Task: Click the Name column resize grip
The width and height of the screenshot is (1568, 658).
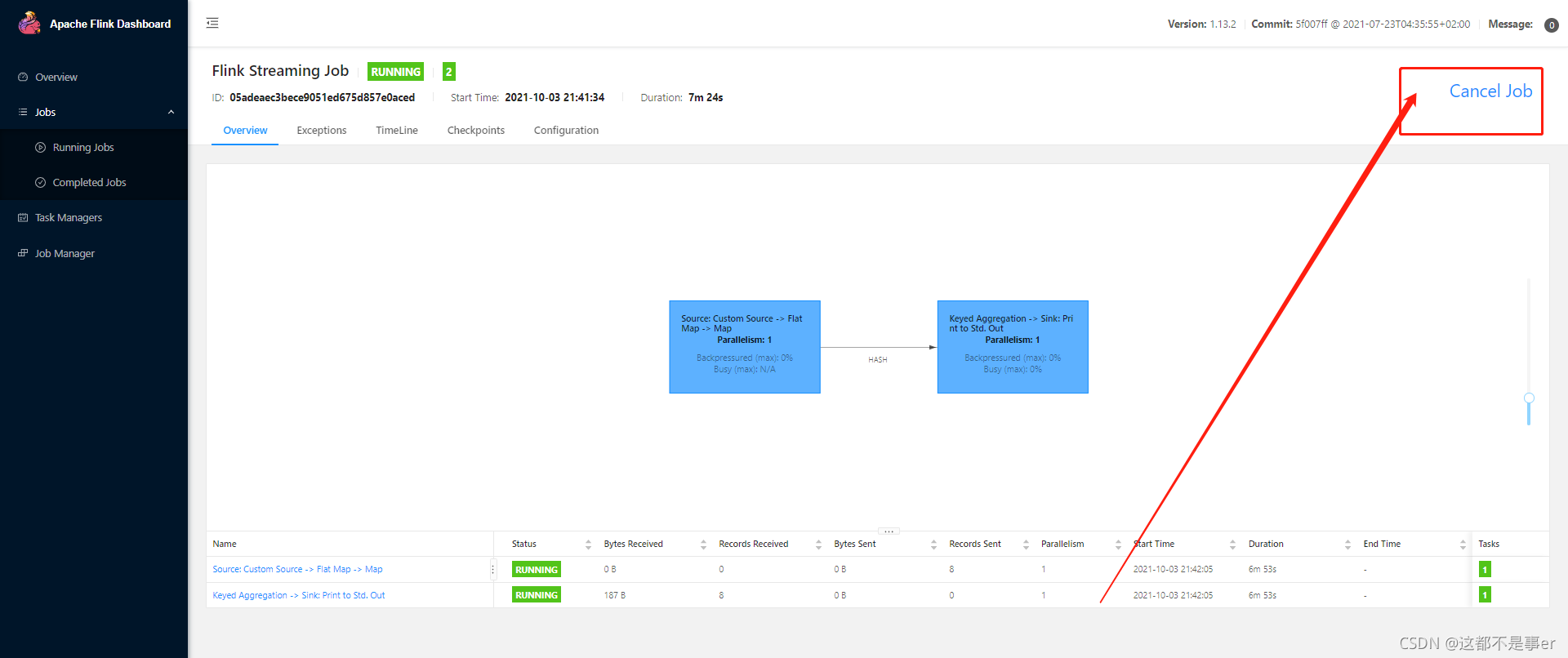Action: [x=492, y=569]
